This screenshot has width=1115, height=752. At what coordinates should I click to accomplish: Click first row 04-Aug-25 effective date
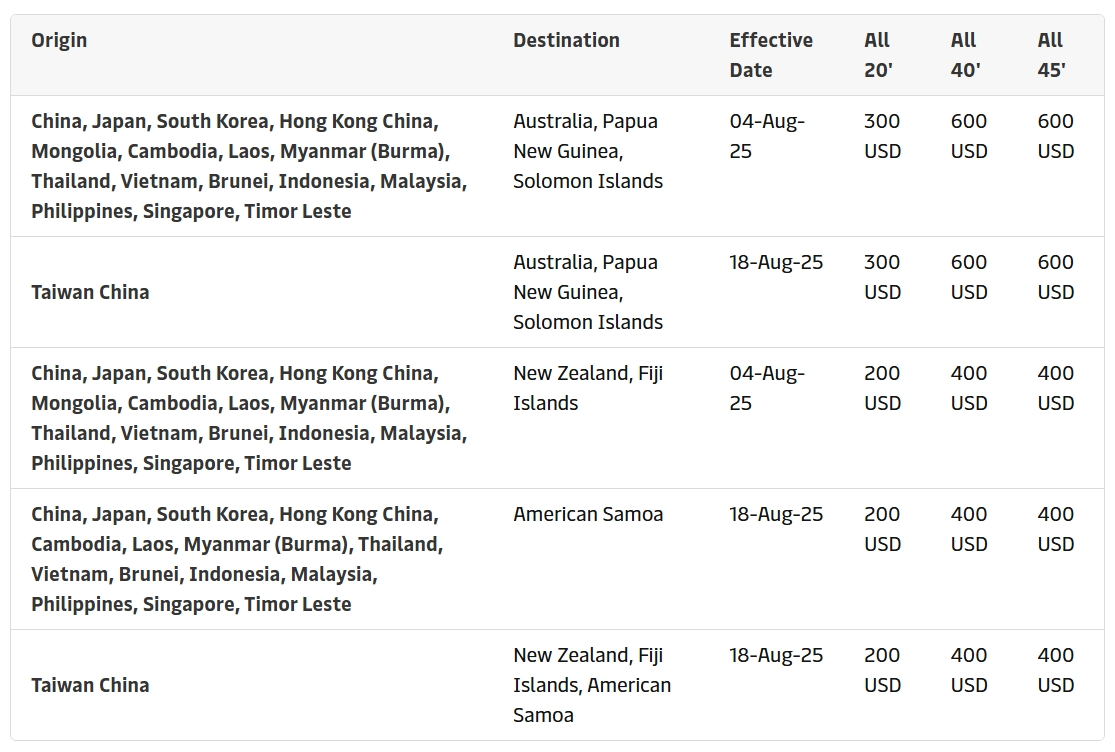coord(767,136)
